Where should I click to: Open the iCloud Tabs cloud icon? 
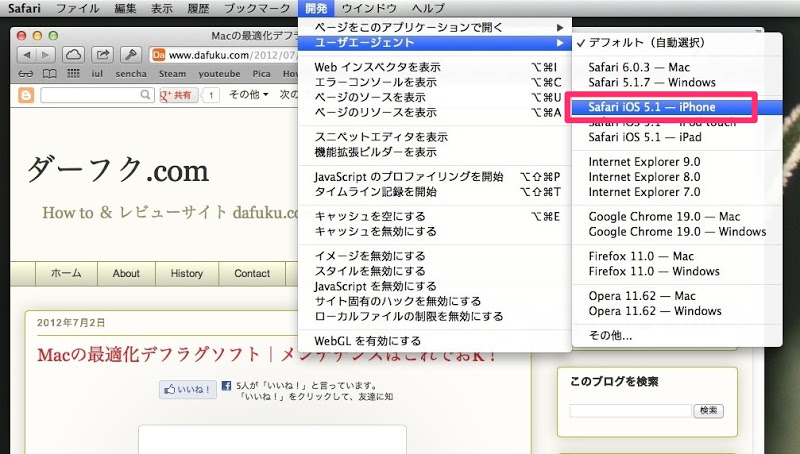click(x=73, y=55)
